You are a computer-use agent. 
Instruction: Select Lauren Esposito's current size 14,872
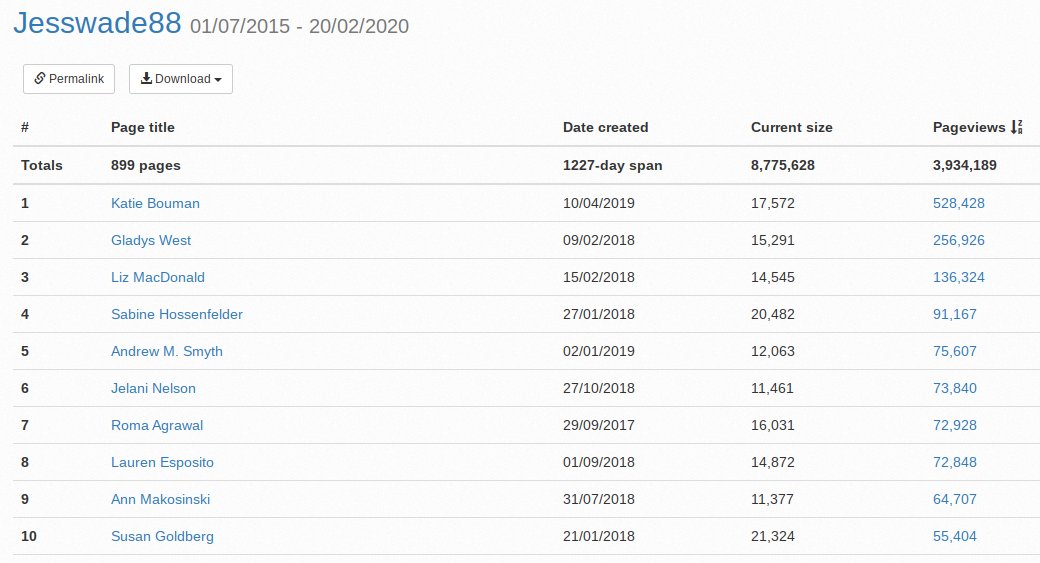tap(773, 463)
